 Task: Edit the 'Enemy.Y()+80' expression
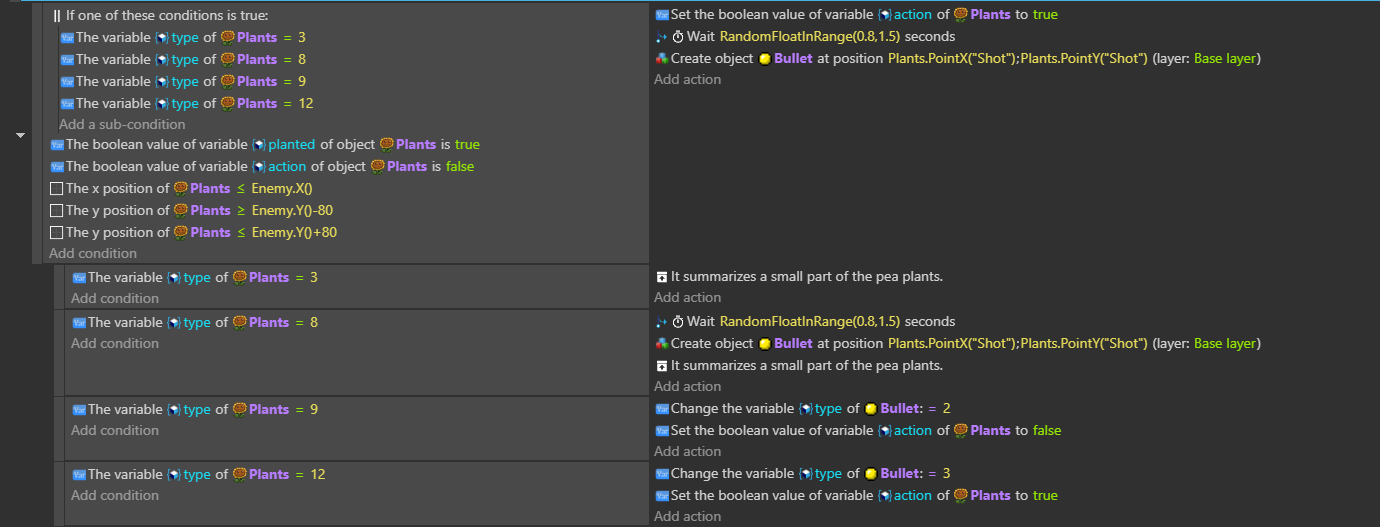coord(294,233)
